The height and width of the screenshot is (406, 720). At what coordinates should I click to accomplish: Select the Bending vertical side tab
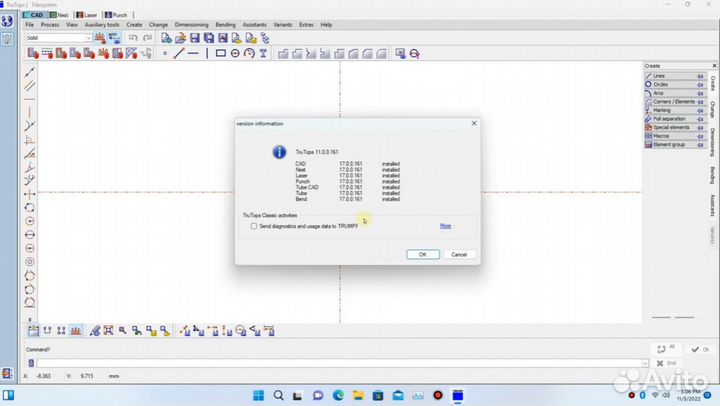click(x=713, y=175)
